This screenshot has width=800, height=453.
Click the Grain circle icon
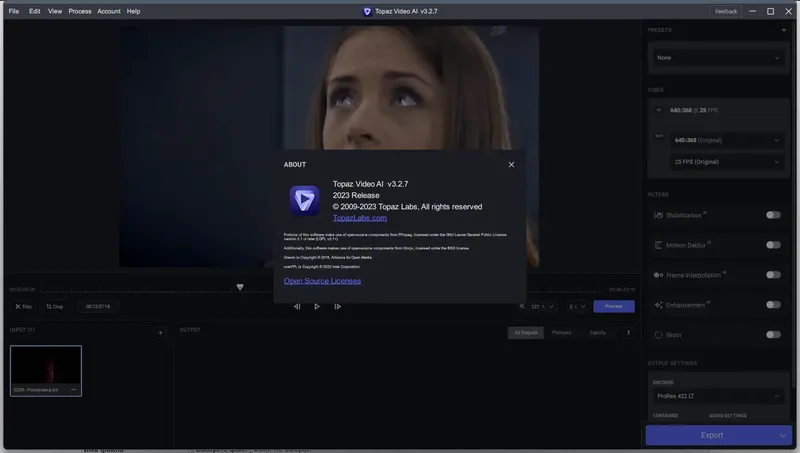pyautogui.click(x=658, y=335)
